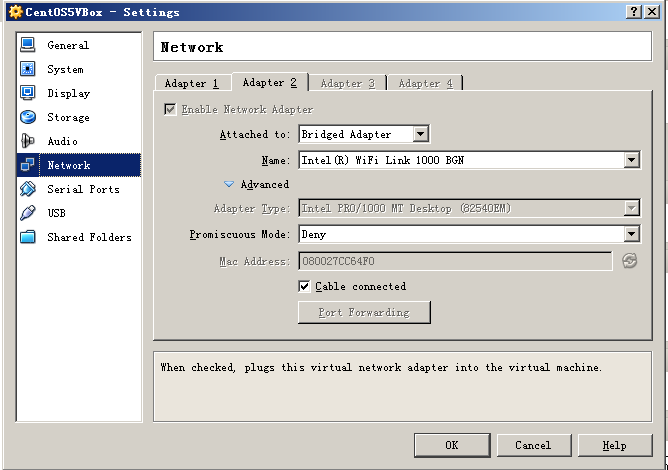668x470 pixels.
Task: Click the General monitor icon in sidebar
Action: 28,45
